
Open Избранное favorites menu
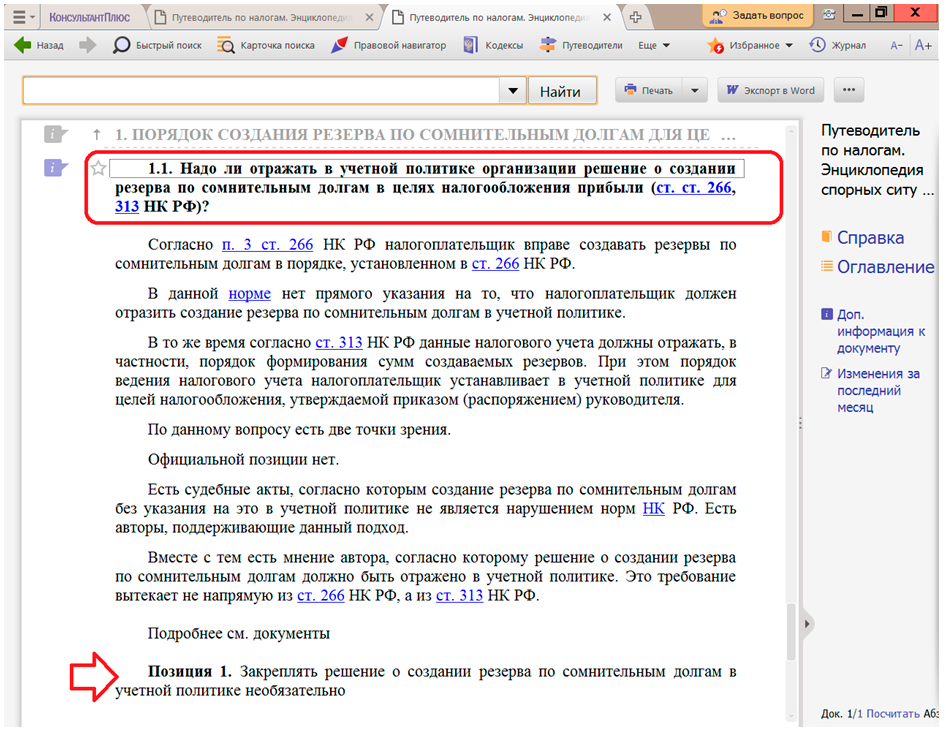[x=750, y=45]
